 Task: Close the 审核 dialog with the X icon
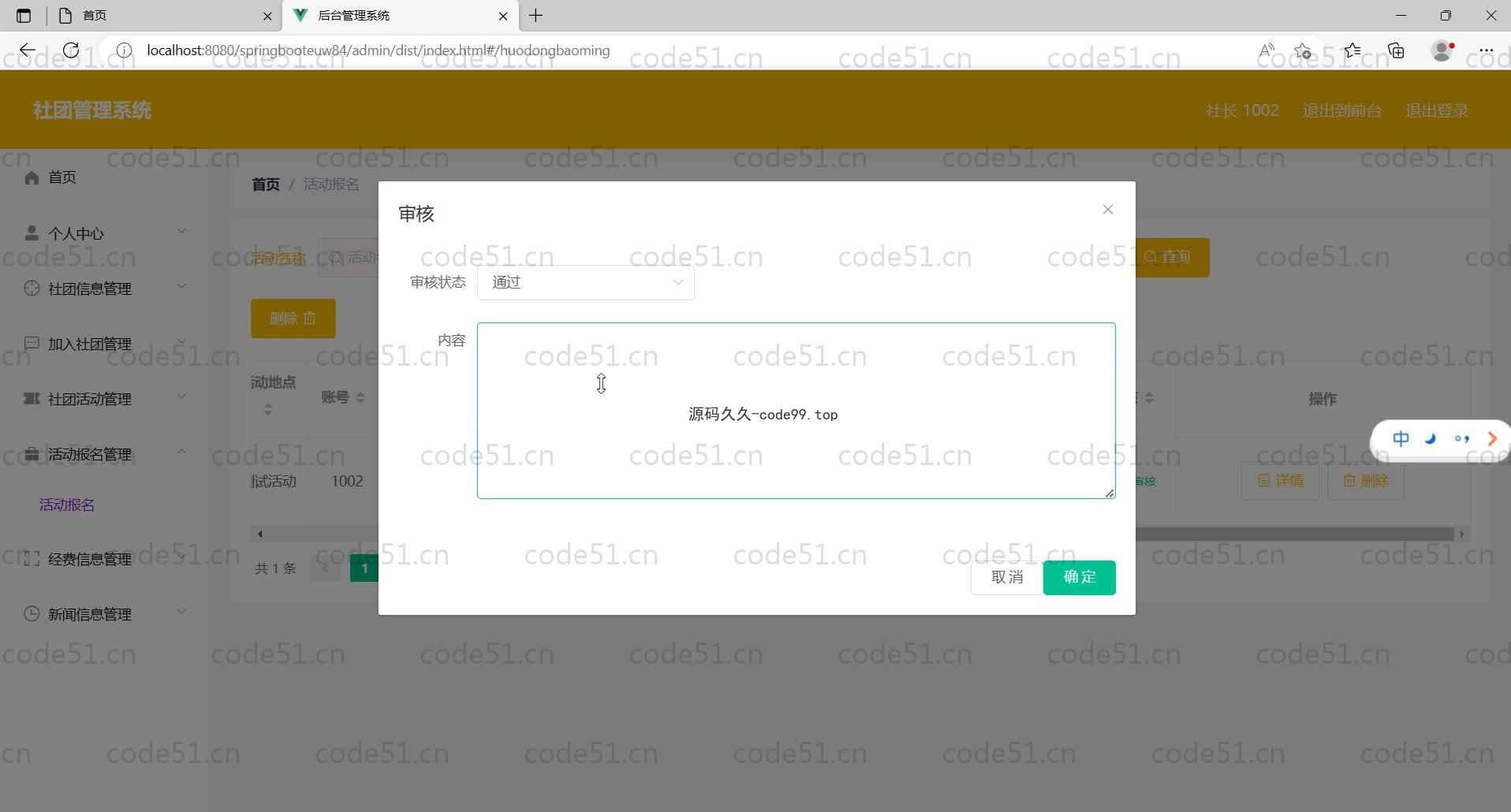pos(1108,209)
